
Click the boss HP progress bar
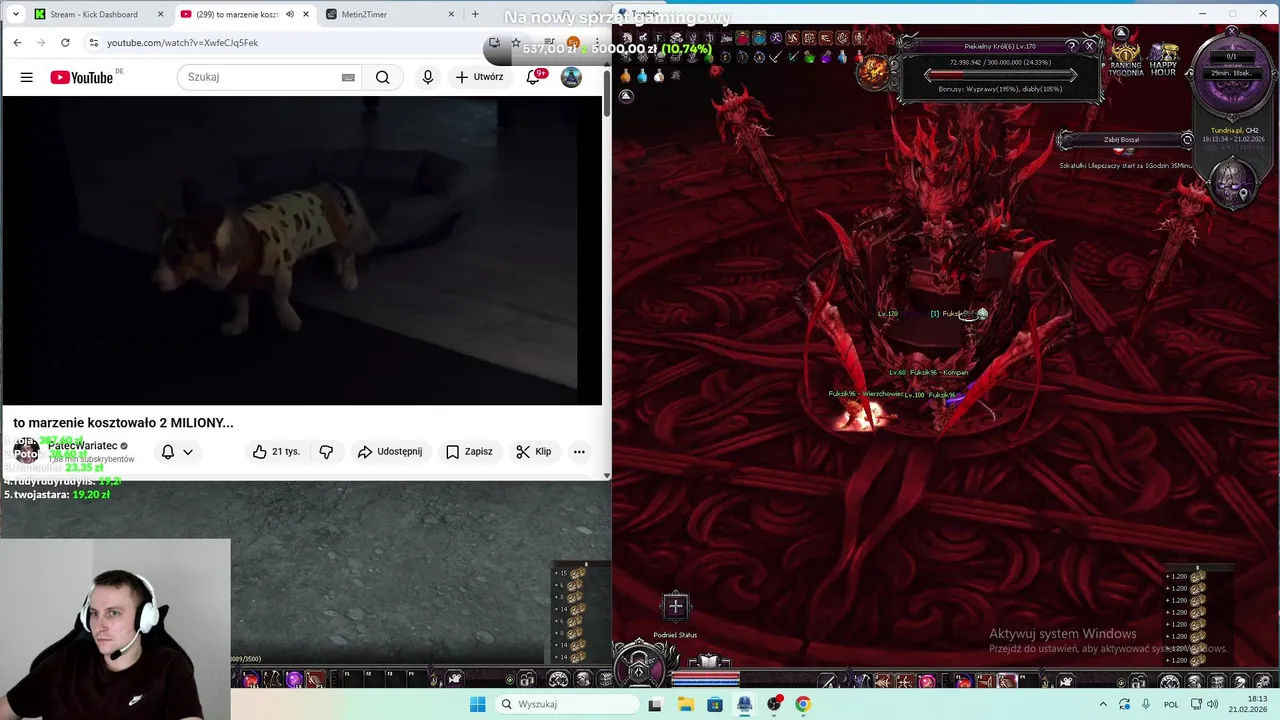(x=1000, y=75)
